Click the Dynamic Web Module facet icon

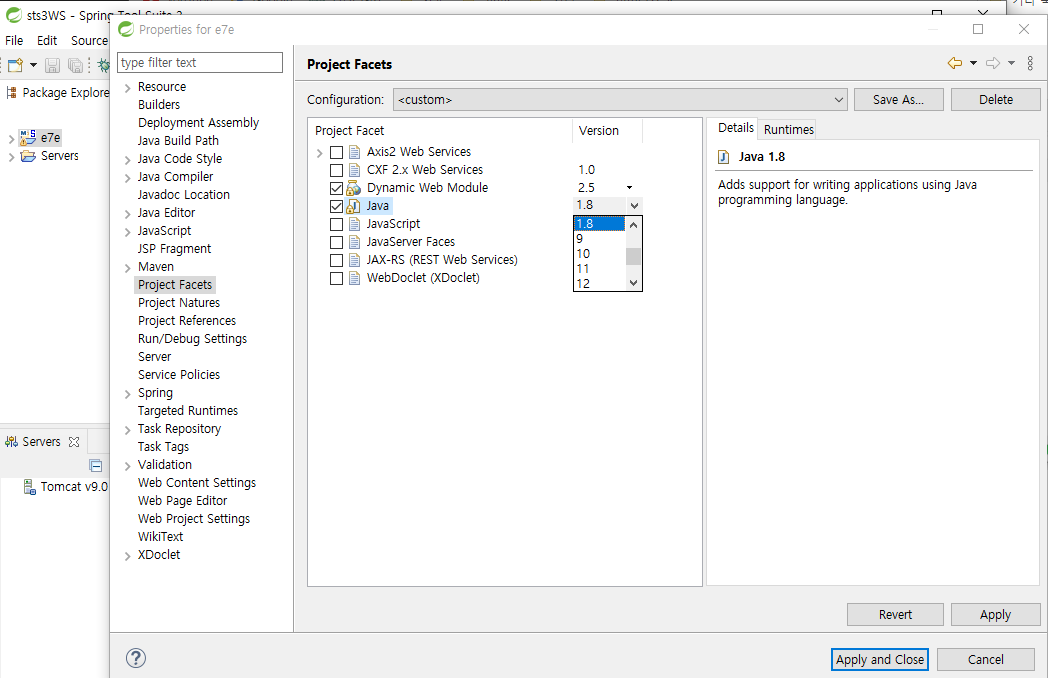pos(354,188)
